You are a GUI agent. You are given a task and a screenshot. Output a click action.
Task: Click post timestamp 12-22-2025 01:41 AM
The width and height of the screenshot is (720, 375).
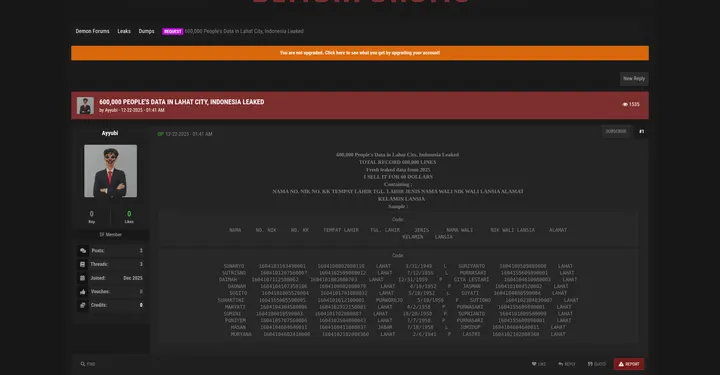[x=189, y=134]
